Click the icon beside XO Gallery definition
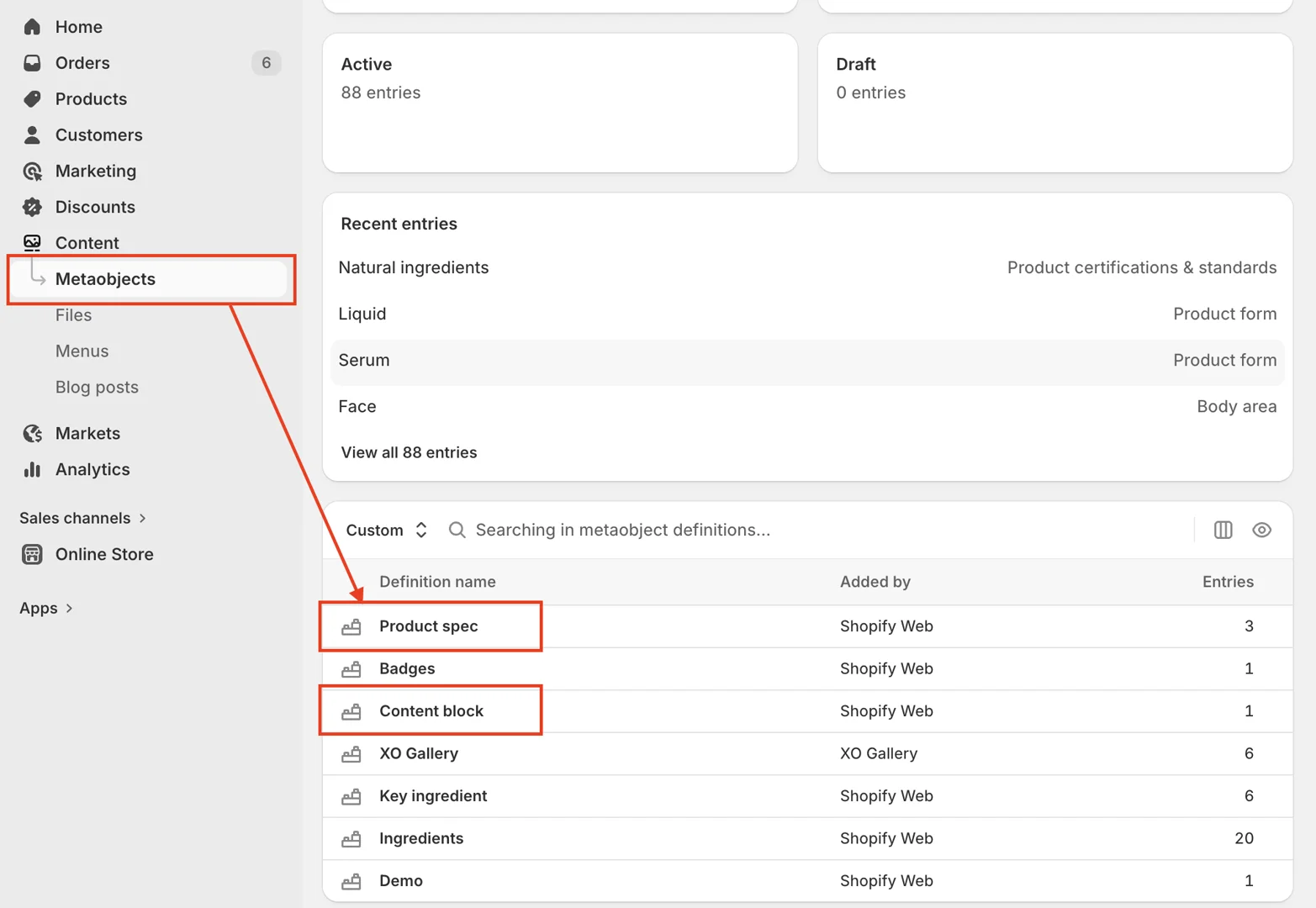The height and width of the screenshot is (908, 1316). tap(351, 754)
